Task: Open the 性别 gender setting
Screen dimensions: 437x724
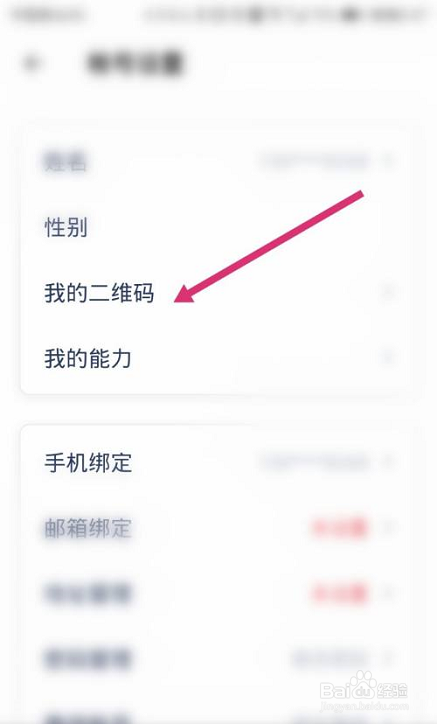Action: pos(218,227)
